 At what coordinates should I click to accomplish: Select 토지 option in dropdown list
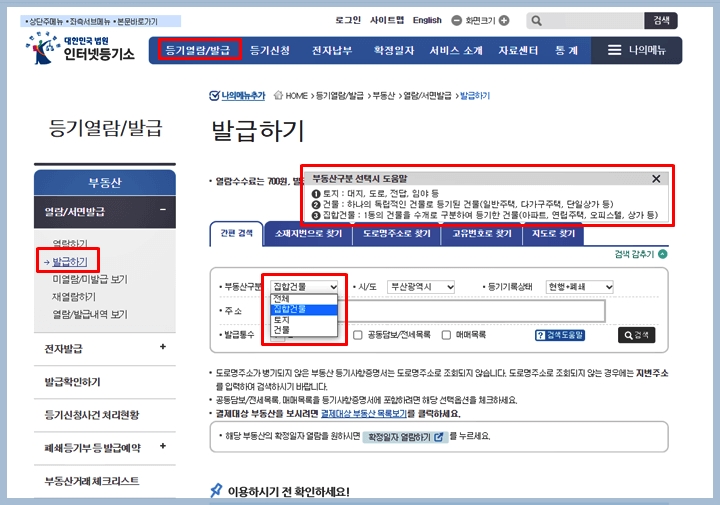[304, 320]
